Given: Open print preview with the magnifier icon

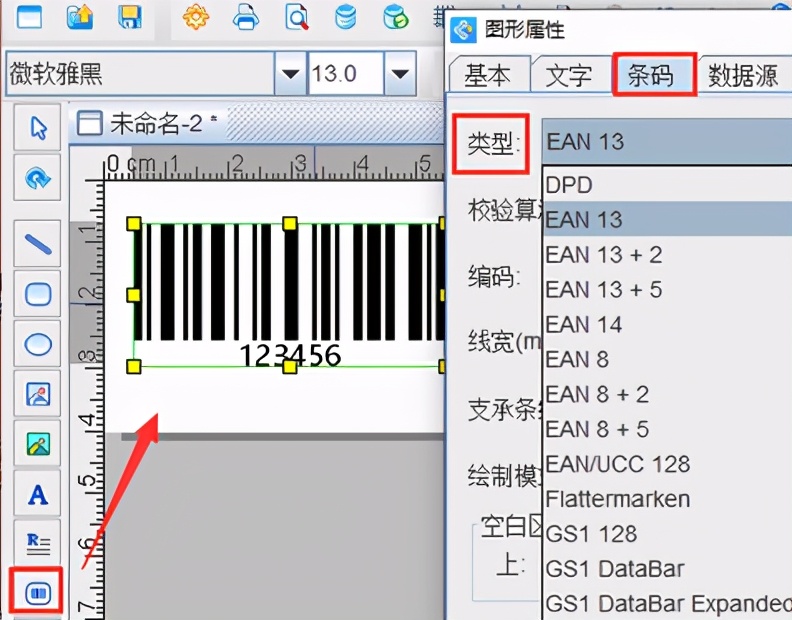Looking at the screenshot, I should coord(296,17).
